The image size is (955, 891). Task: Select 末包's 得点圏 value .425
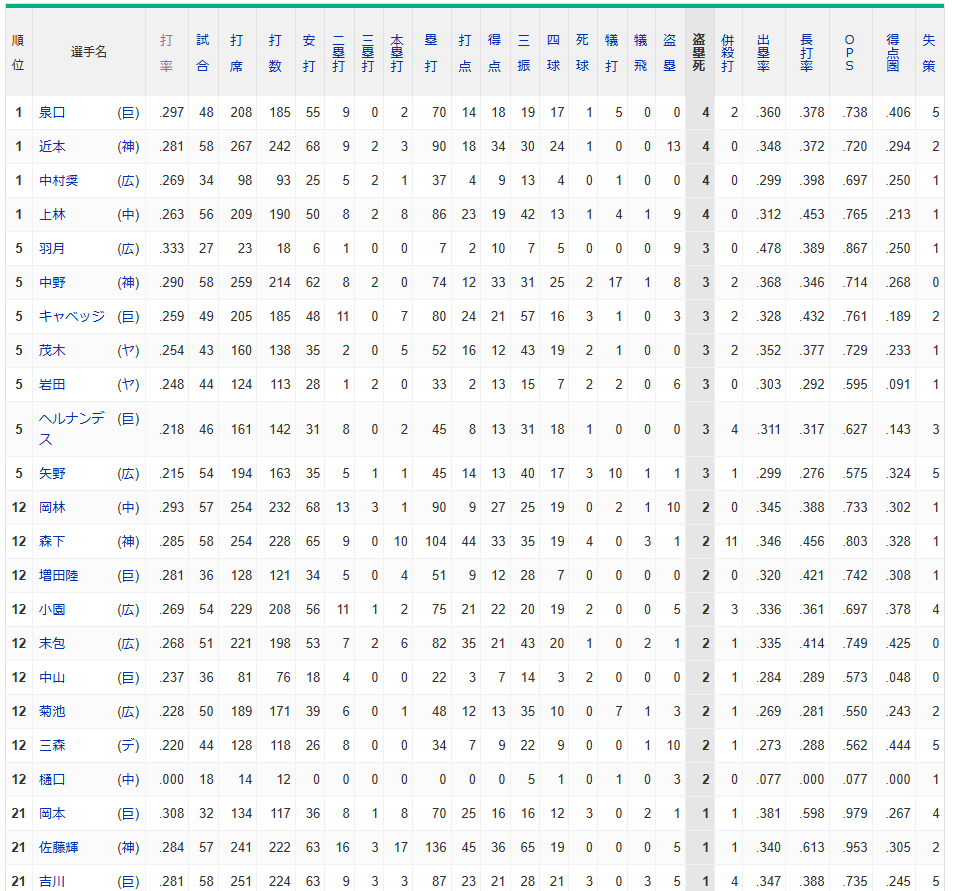[x=898, y=644]
